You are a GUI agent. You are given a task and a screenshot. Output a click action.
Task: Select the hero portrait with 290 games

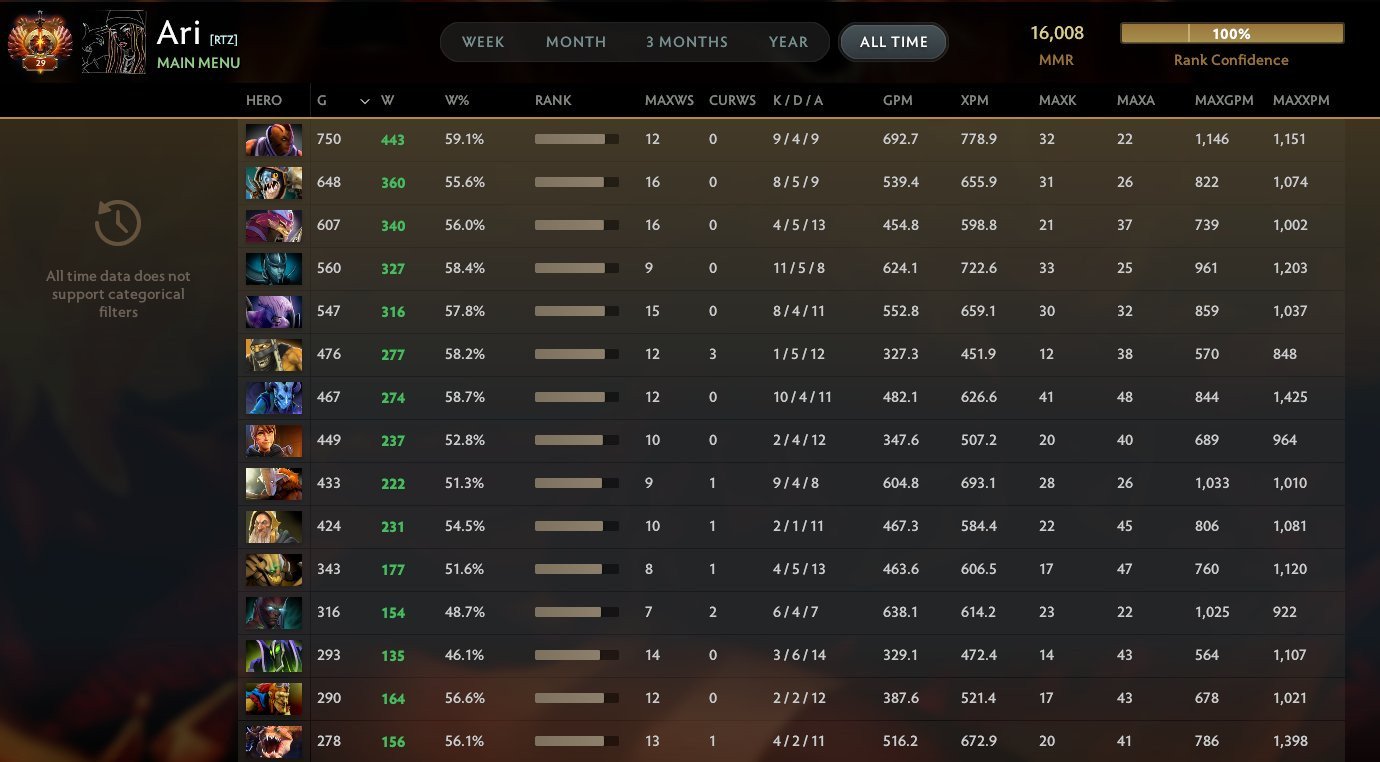point(274,699)
